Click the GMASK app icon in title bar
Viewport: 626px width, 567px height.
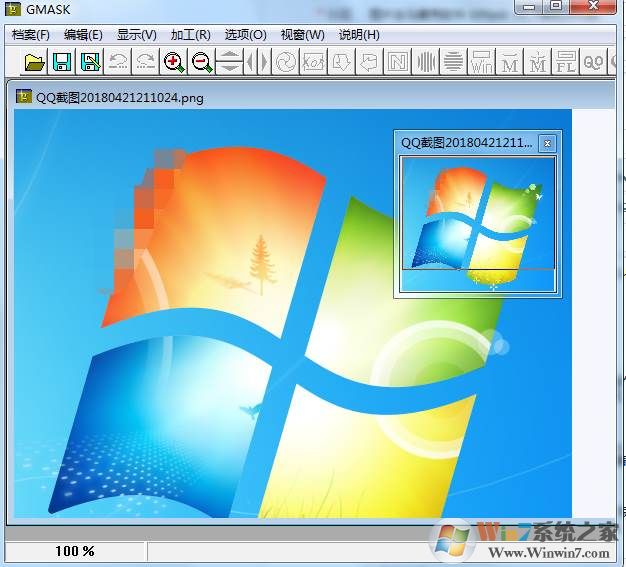coord(13,9)
